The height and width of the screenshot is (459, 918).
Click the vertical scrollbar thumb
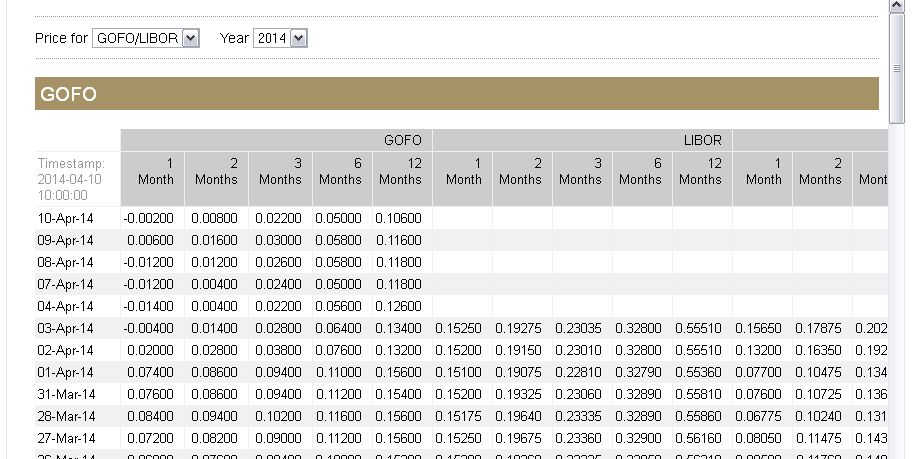(897, 68)
